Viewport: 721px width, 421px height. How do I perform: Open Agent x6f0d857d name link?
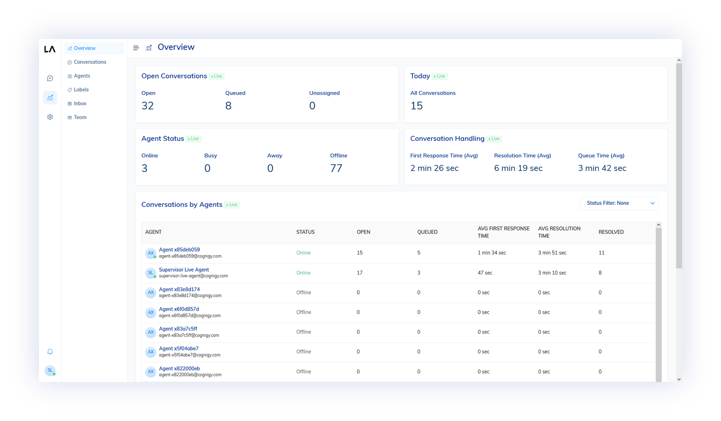[x=179, y=309]
